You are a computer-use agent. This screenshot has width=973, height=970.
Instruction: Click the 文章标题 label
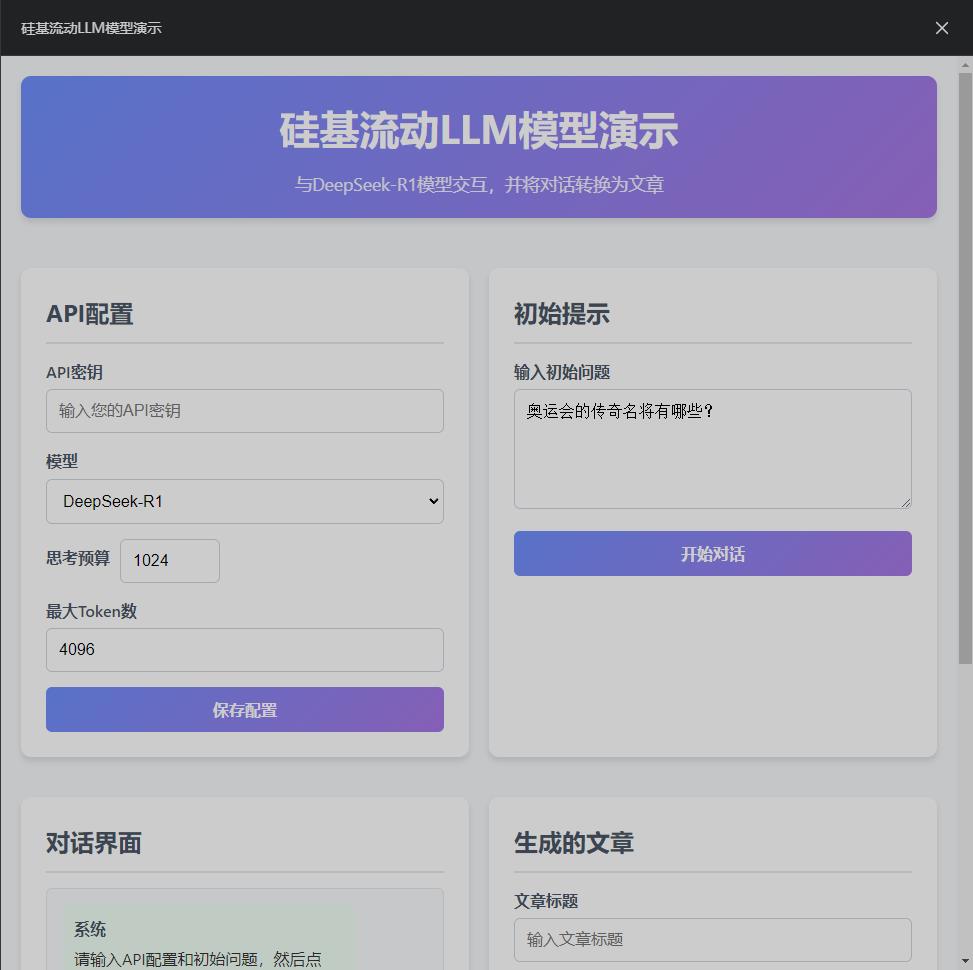point(546,901)
